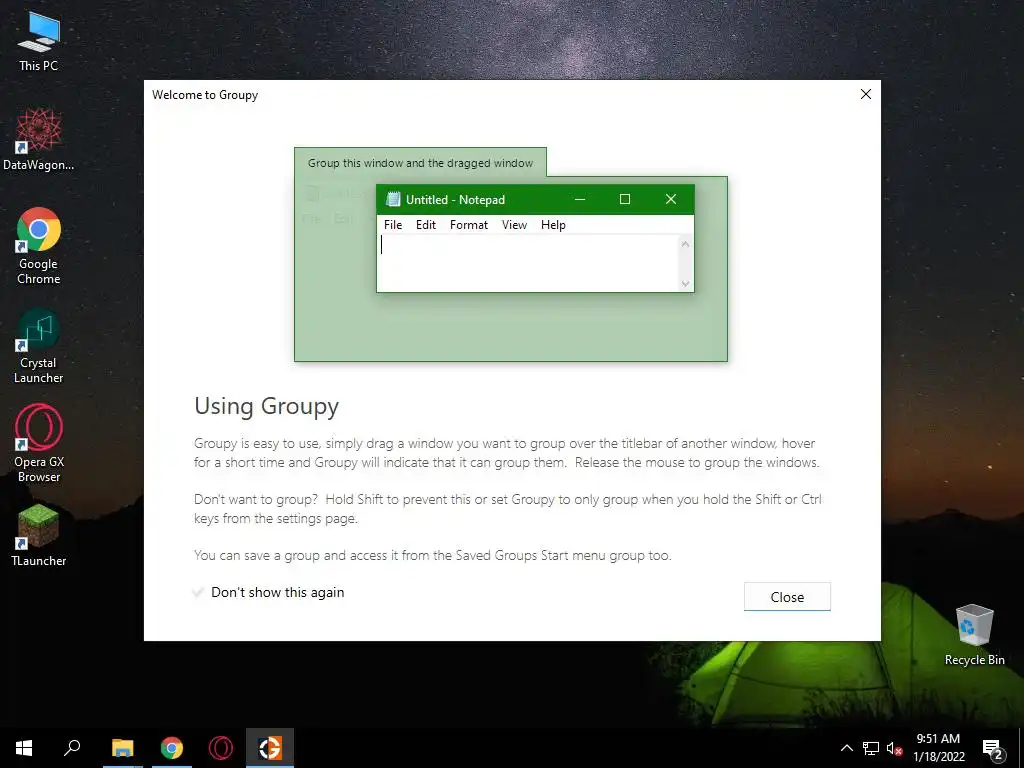Open File menu in Notepad illustration
Screen dimensions: 1024x768
(393, 225)
